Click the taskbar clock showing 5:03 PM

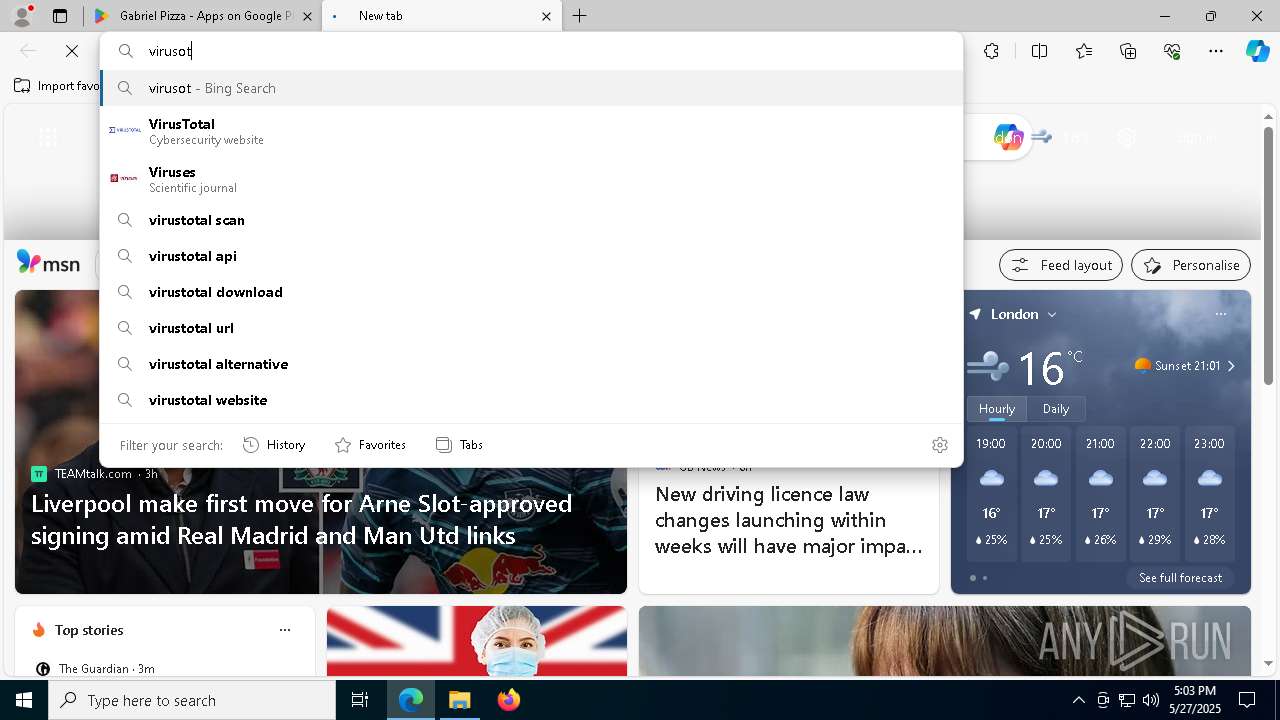click(x=1195, y=700)
